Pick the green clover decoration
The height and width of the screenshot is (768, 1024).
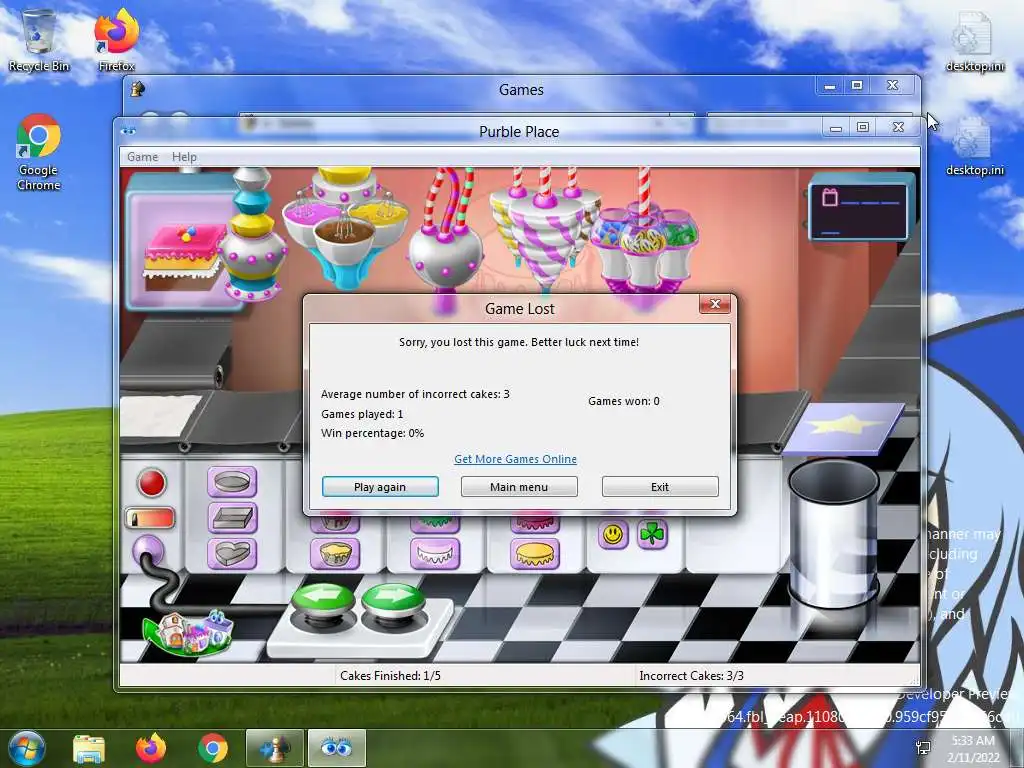652,535
